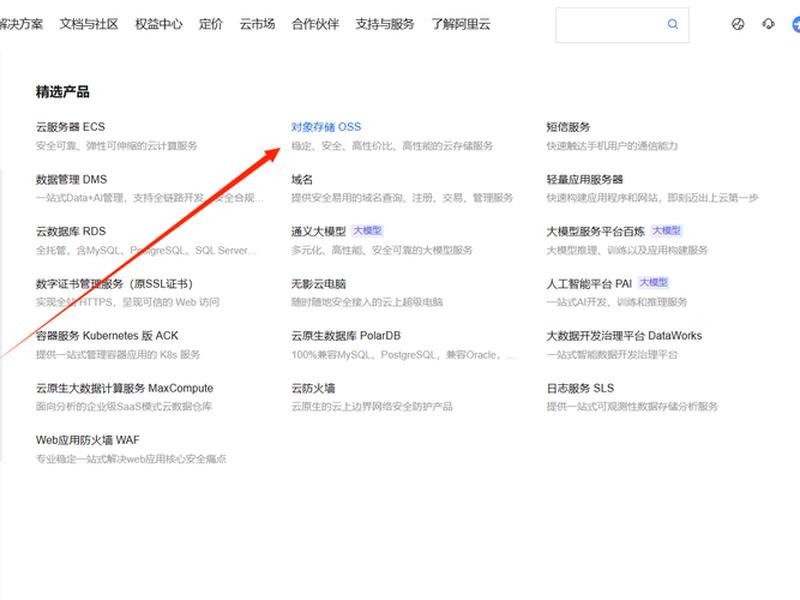Viewport: 800px width, 600px height.
Task: Click description 快速触达手机用户的通信能力
Action: (612, 146)
